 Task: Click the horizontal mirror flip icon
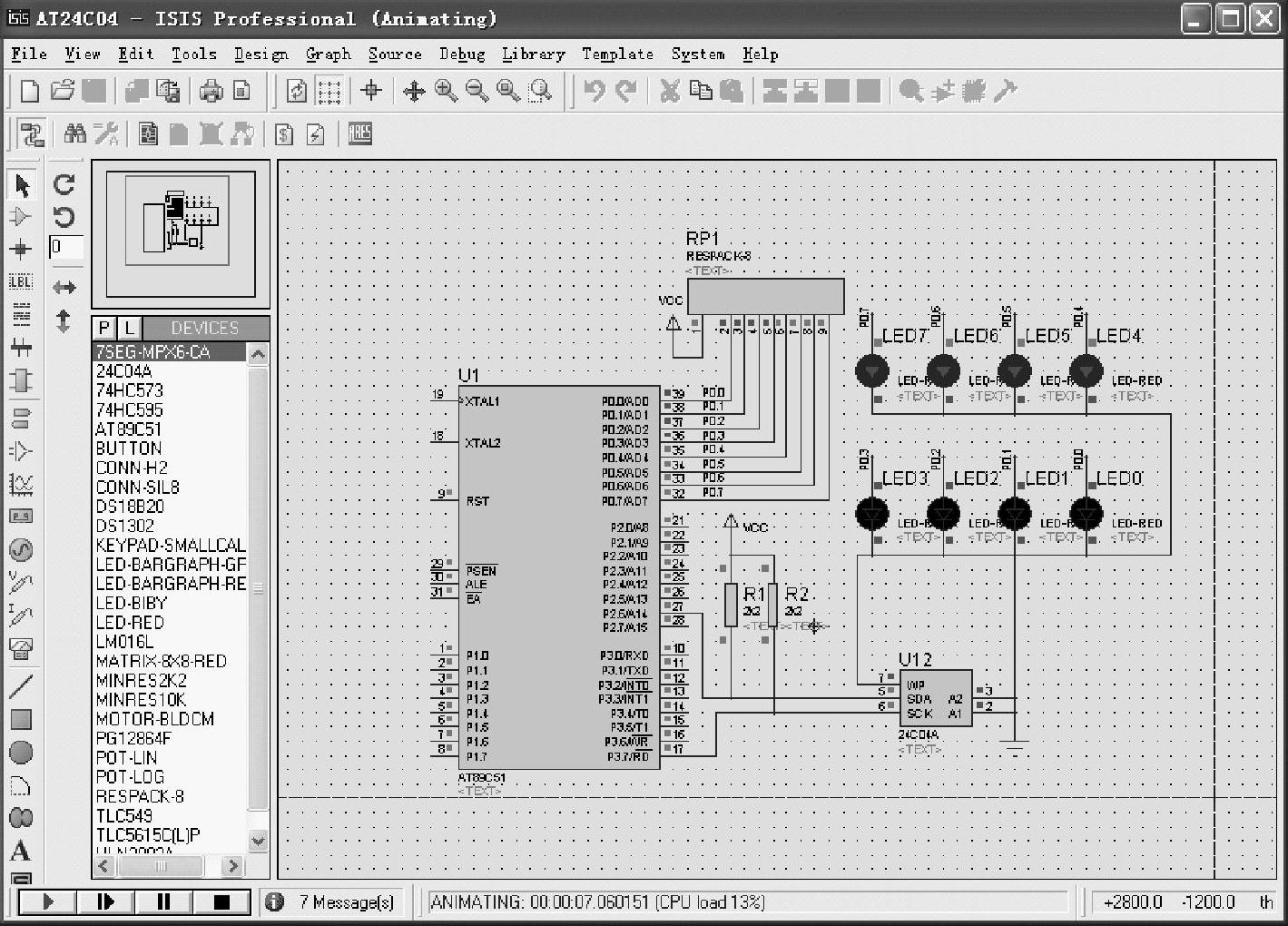pyautogui.click(x=64, y=288)
